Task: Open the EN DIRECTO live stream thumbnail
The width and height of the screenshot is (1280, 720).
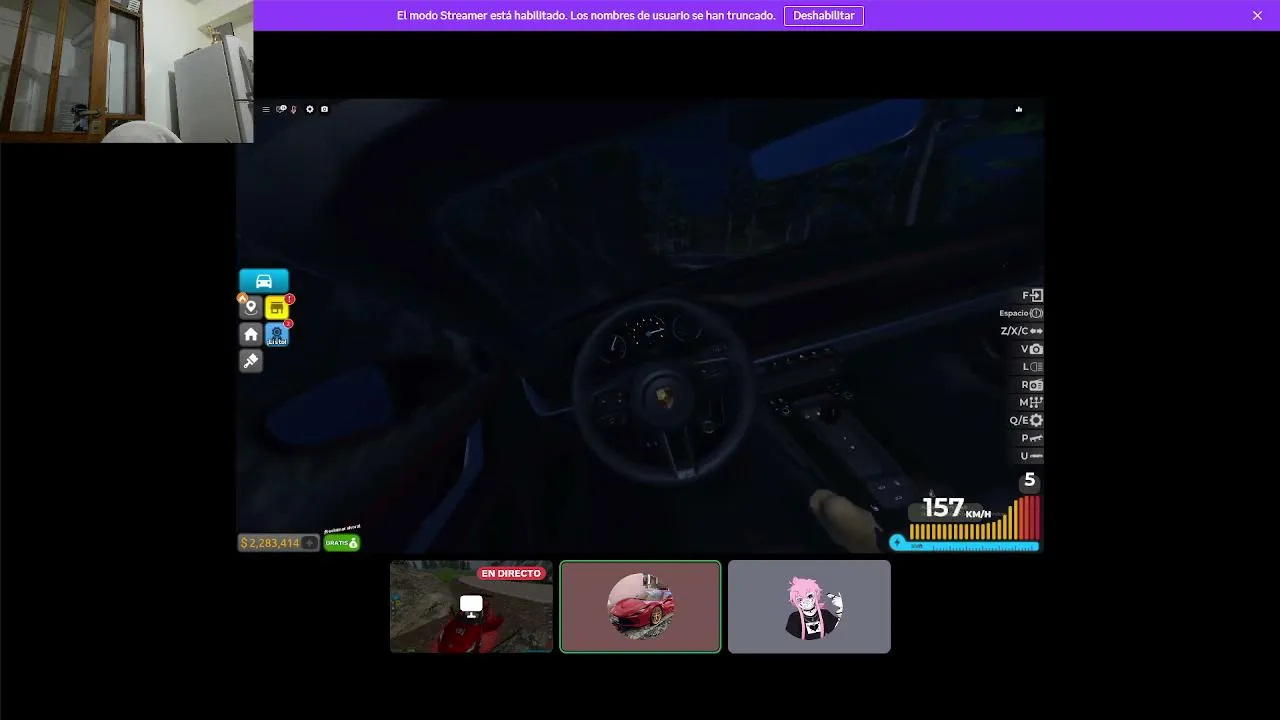Action: pos(471,607)
